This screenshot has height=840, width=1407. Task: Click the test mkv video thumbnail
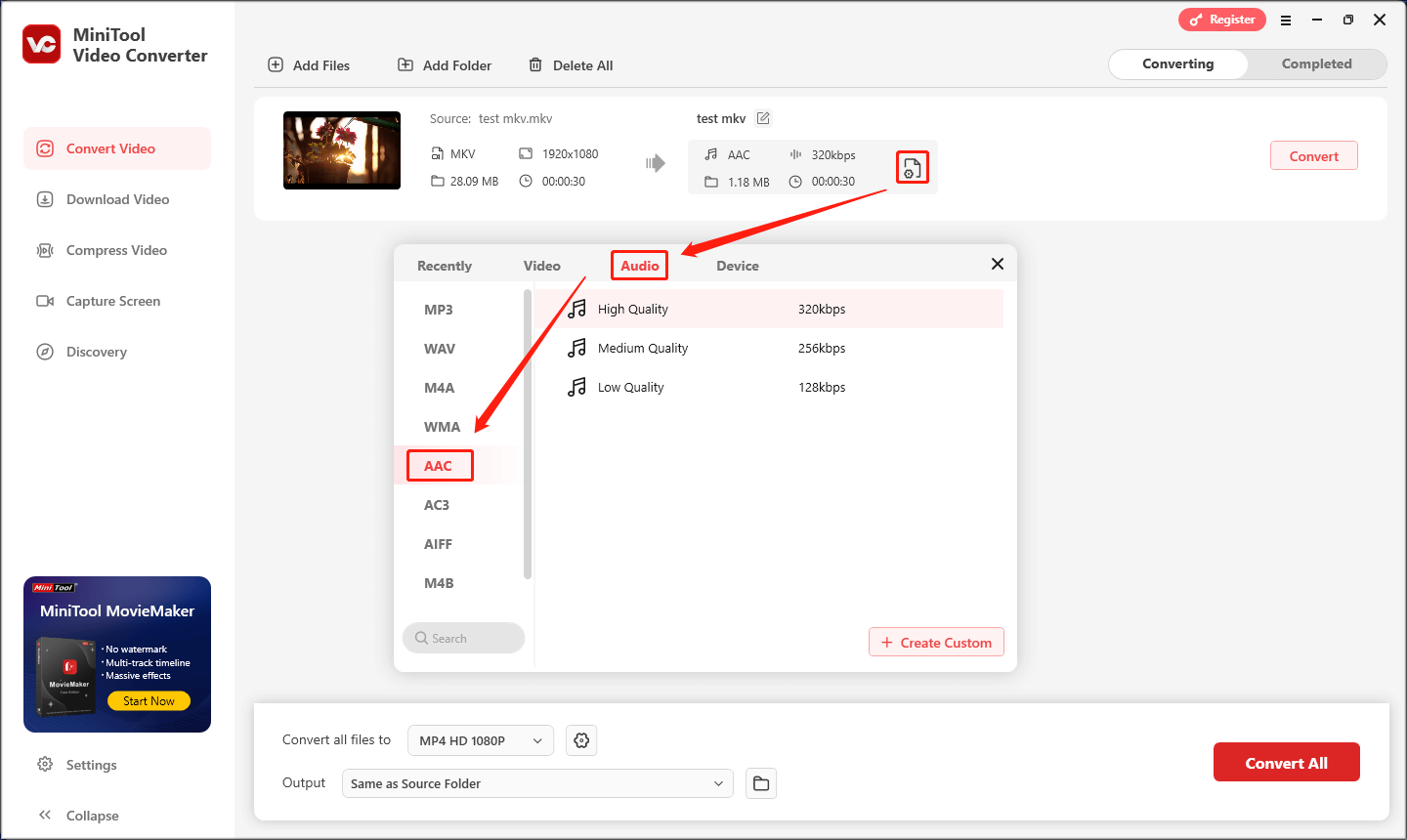pos(342,150)
